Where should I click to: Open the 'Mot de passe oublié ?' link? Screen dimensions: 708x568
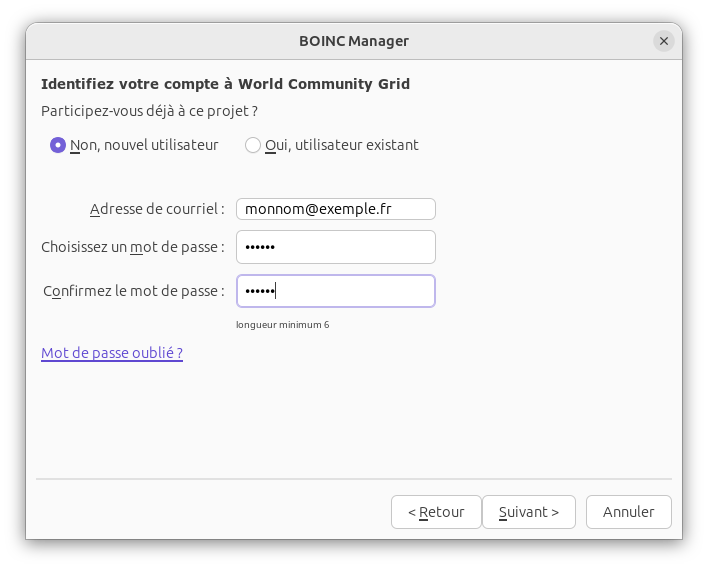click(112, 353)
